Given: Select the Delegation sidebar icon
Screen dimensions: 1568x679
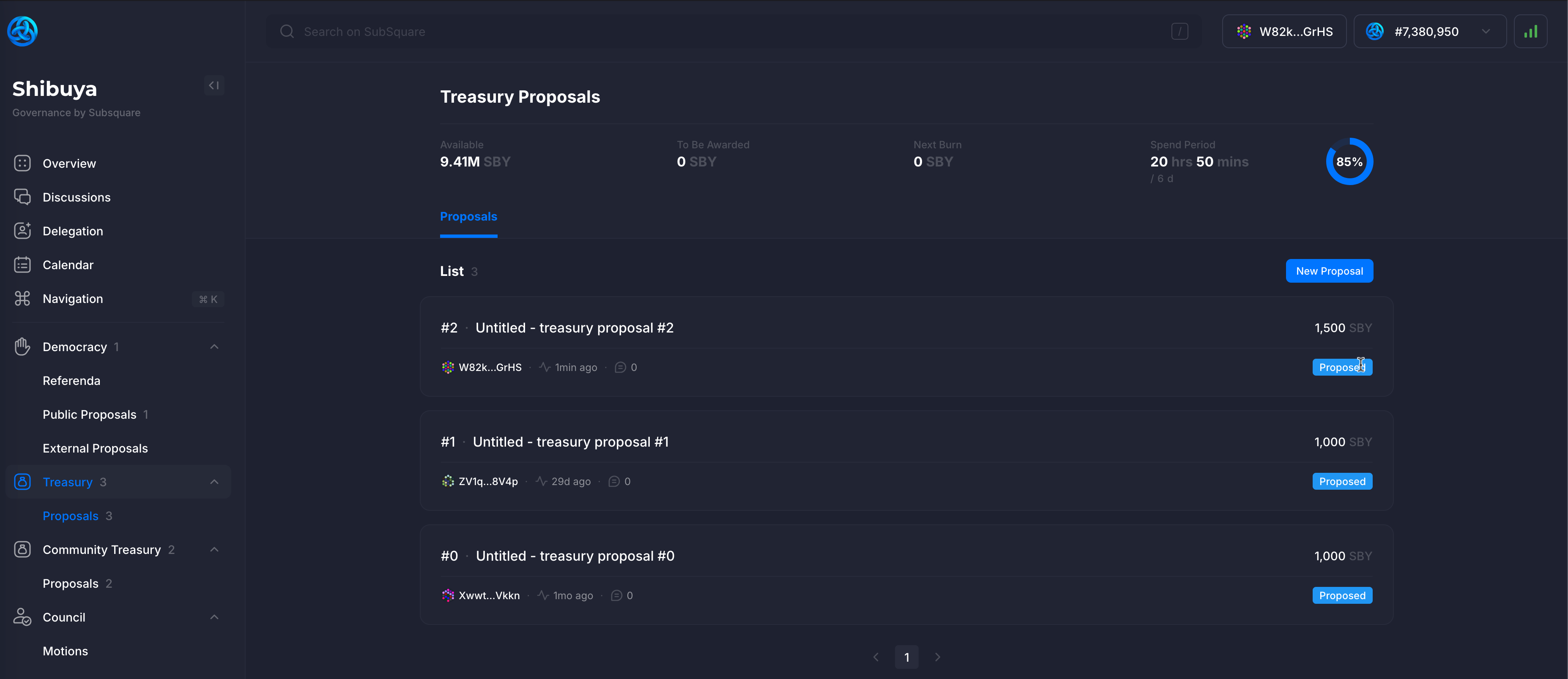Looking at the screenshot, I should tap(22, 231).
